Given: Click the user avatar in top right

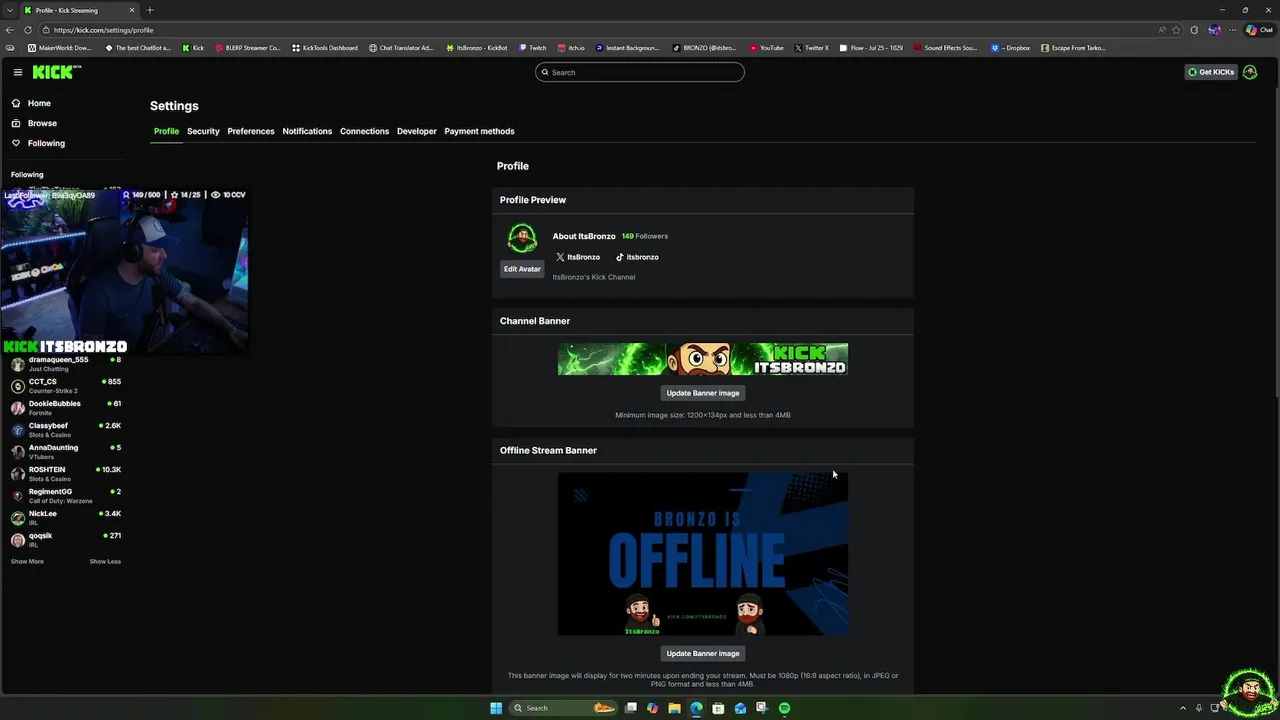Looking at the screenshot, I should (x=1250, y=72).
